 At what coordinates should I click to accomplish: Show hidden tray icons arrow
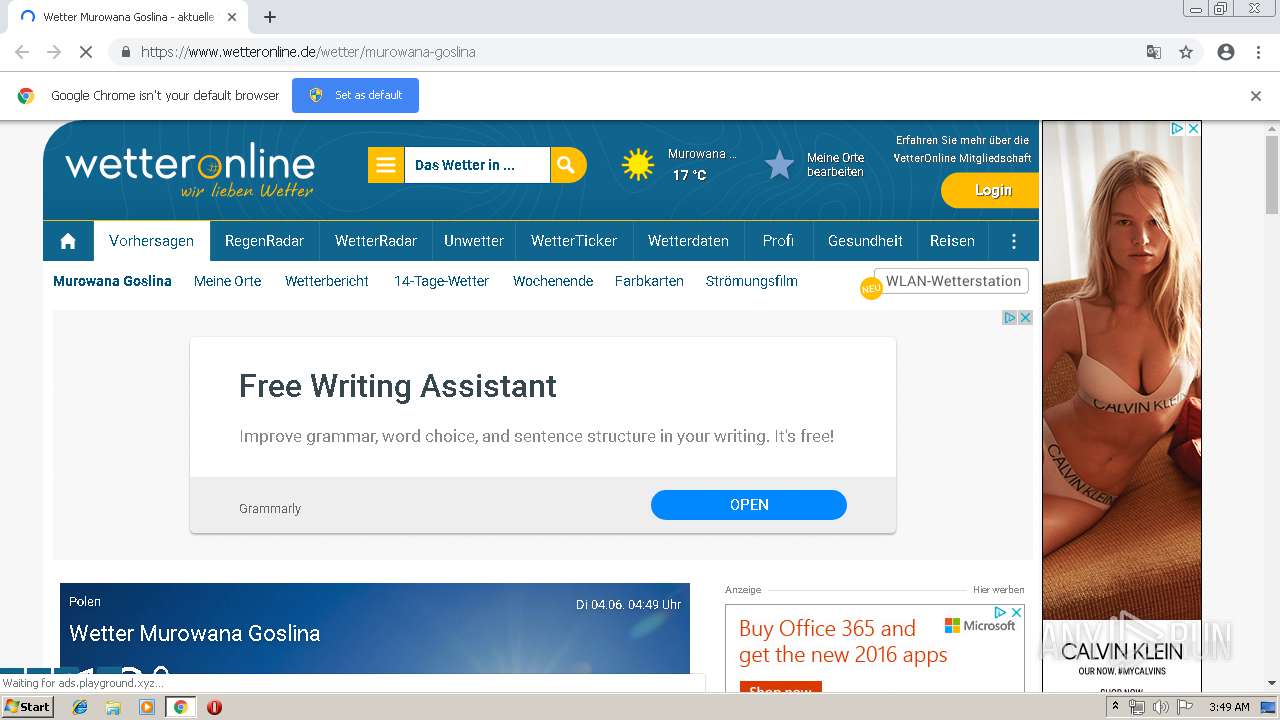(x=1116, y=707)
